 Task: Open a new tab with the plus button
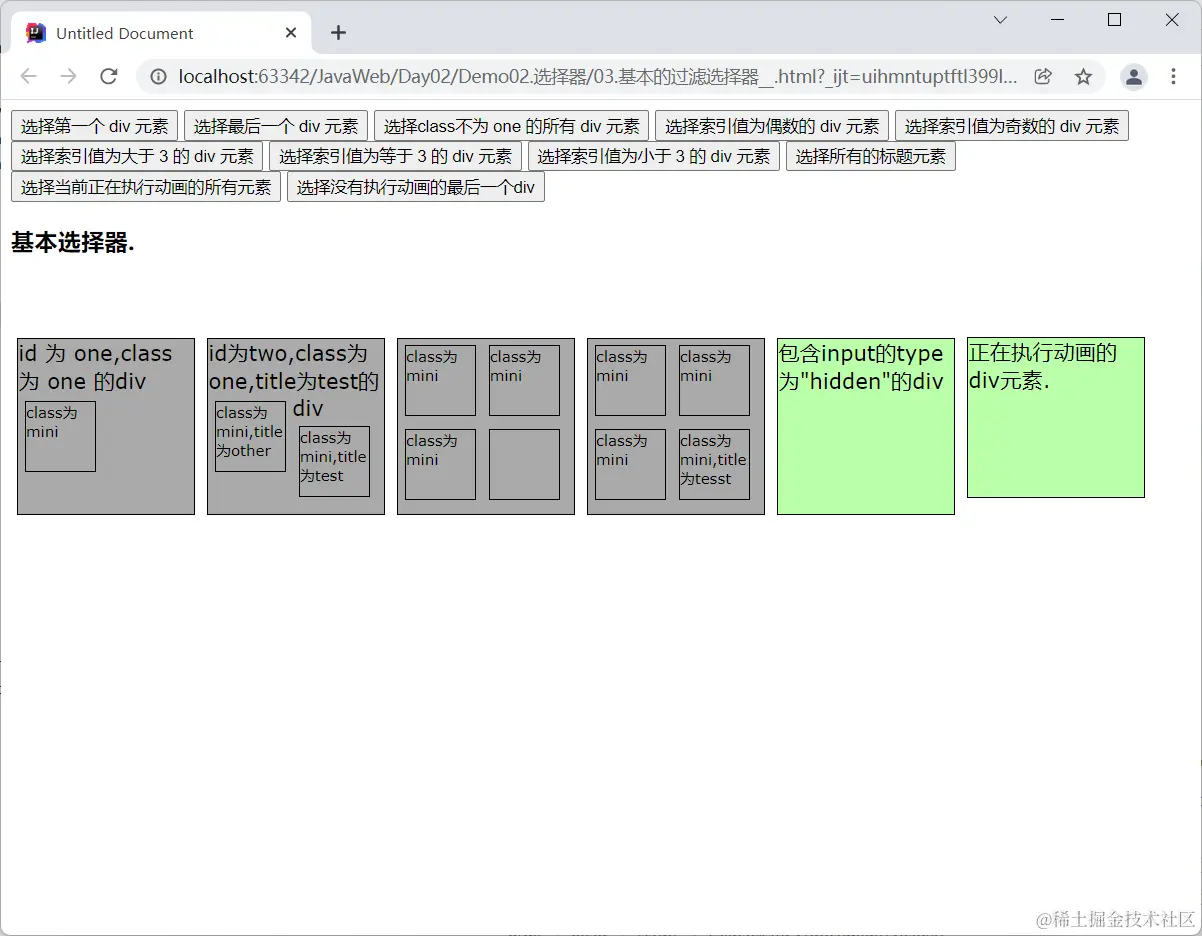(338, 33)
